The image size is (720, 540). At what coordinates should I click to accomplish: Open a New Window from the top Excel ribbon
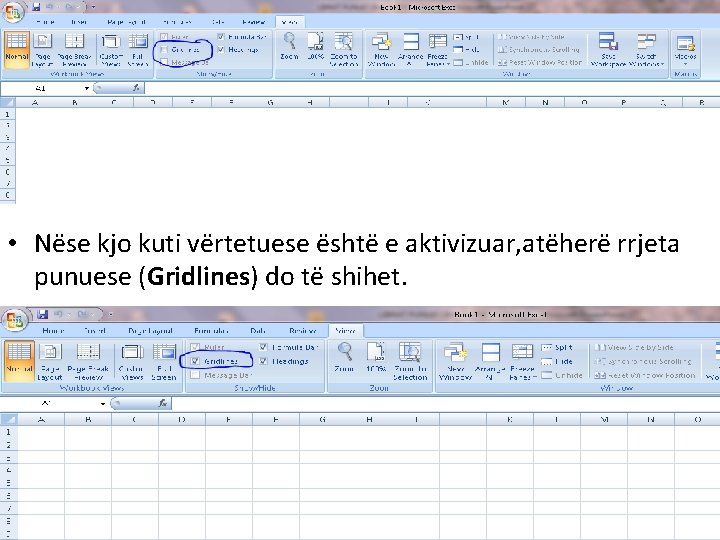[x=381, y=50]
